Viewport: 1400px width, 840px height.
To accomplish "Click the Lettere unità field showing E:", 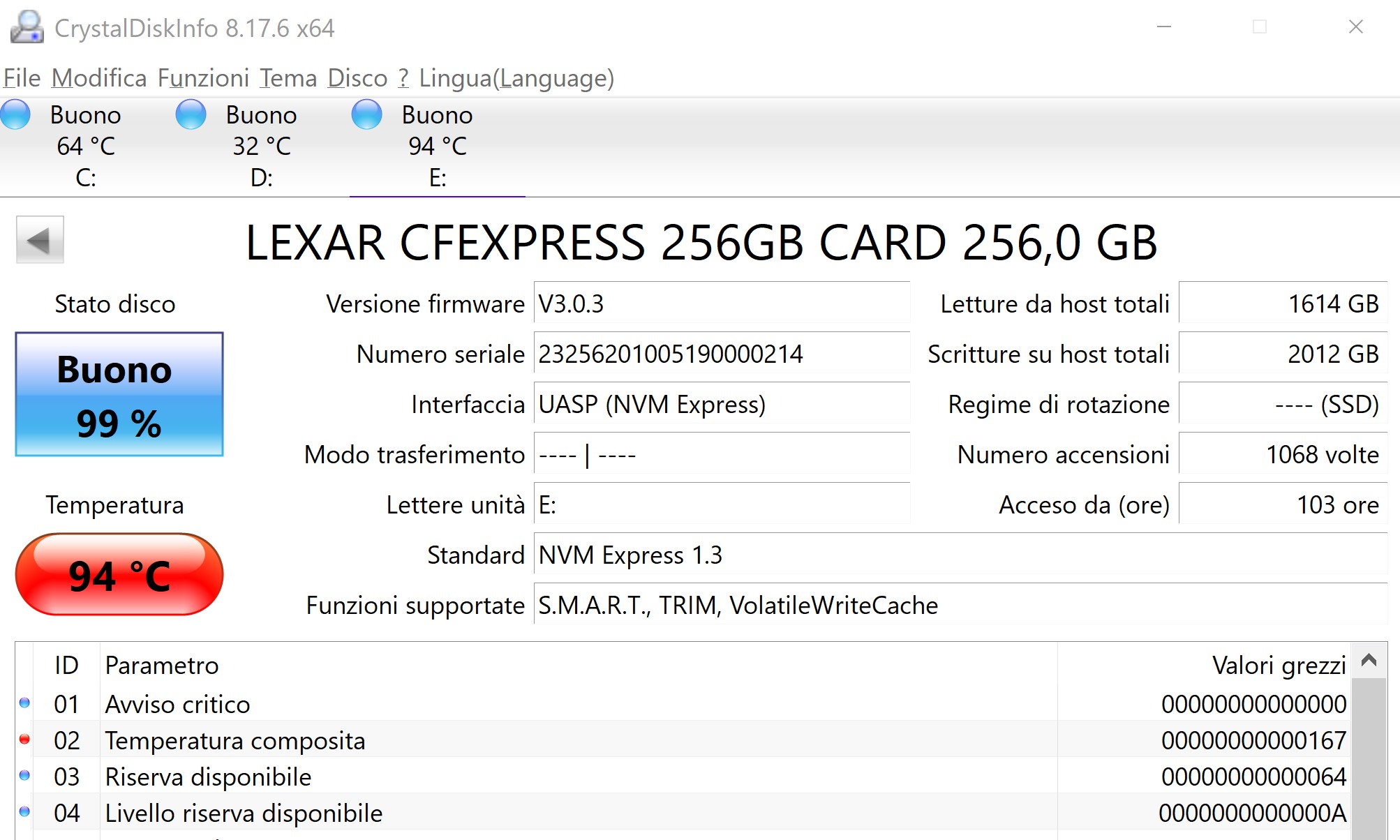I will point(722,504).
